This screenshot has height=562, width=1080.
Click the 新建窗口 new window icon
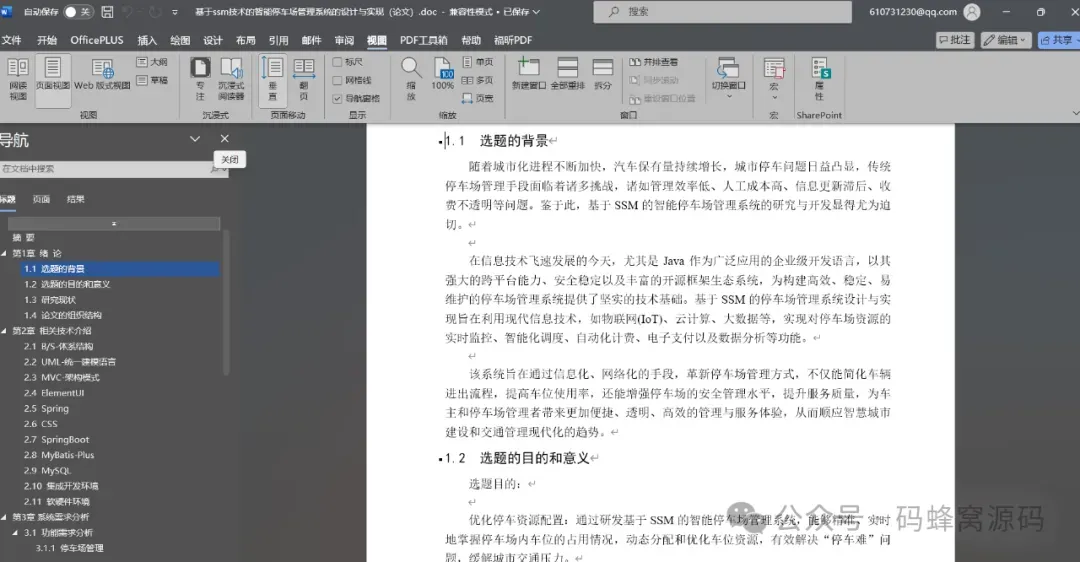(x=528, y=74)
